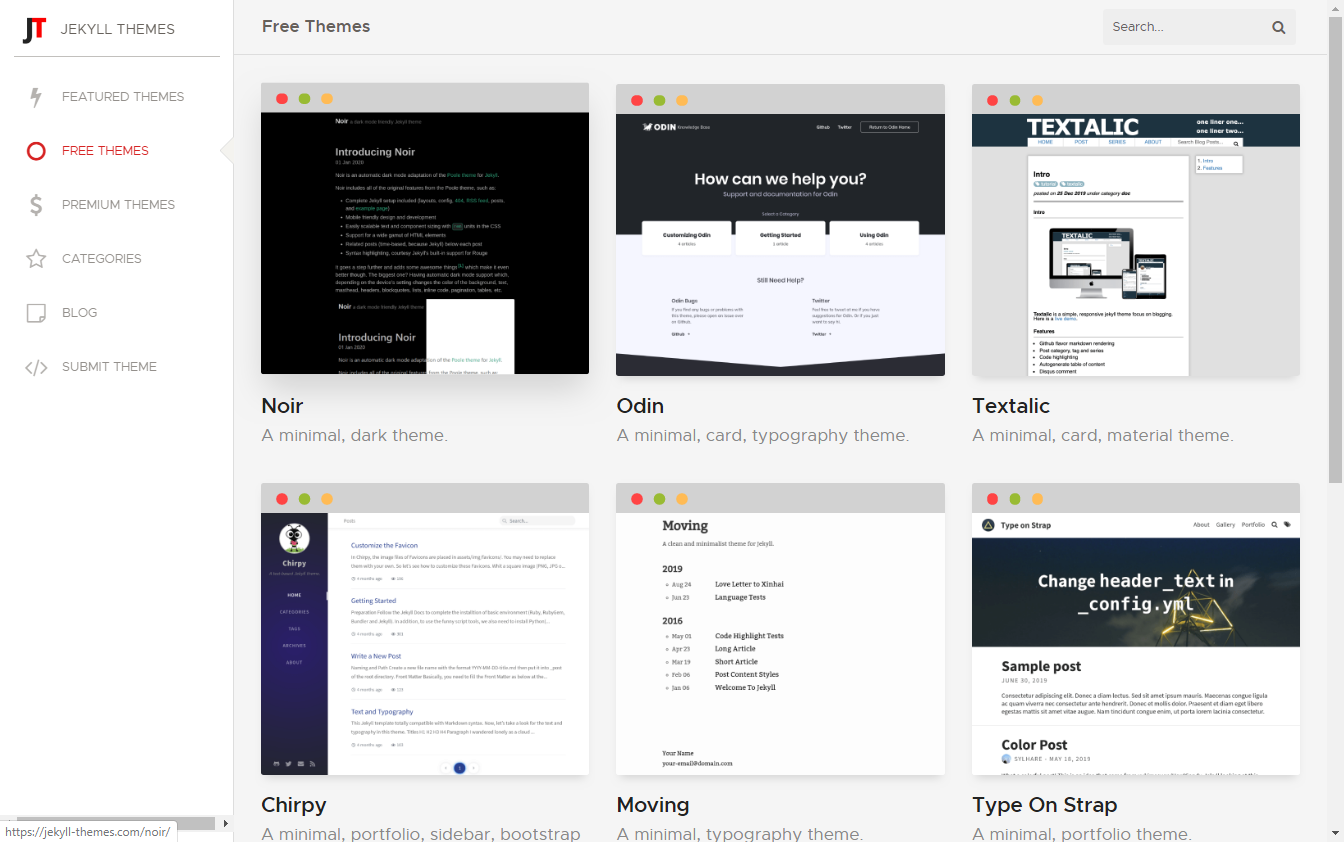Click the 'A minimal, dark theme.' description
This screenshot has height=842, width=1344.
354,436
